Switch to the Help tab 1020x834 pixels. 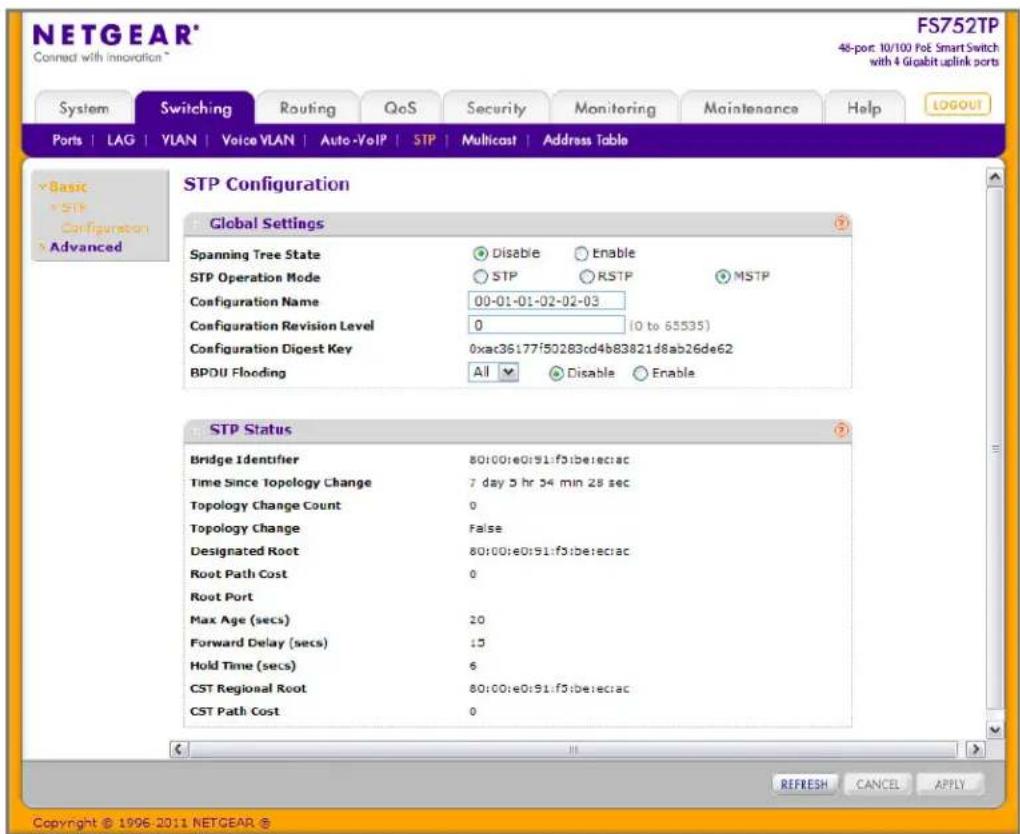pos(864,109)
